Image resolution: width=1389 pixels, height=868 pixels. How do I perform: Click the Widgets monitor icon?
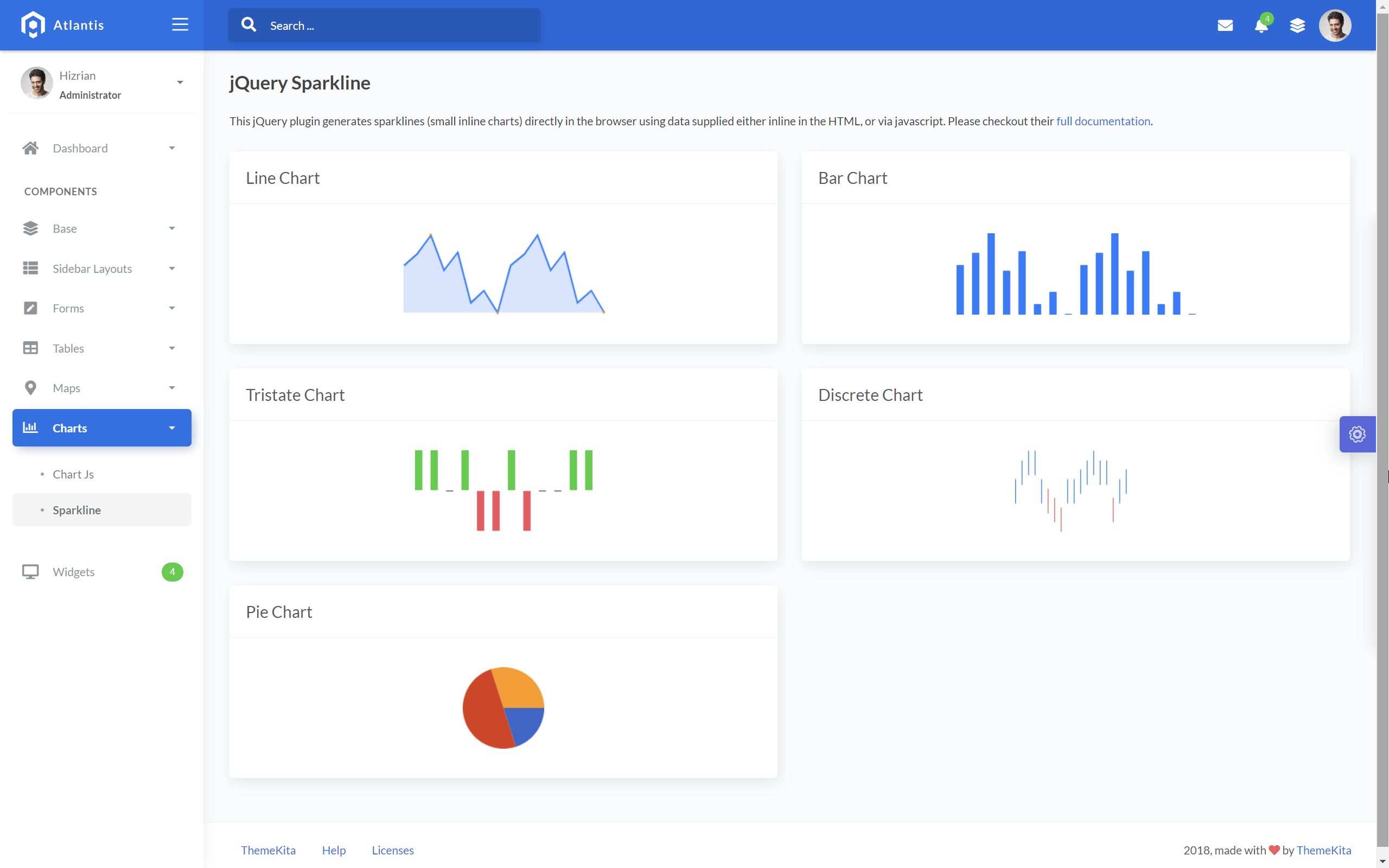point(30,571)
